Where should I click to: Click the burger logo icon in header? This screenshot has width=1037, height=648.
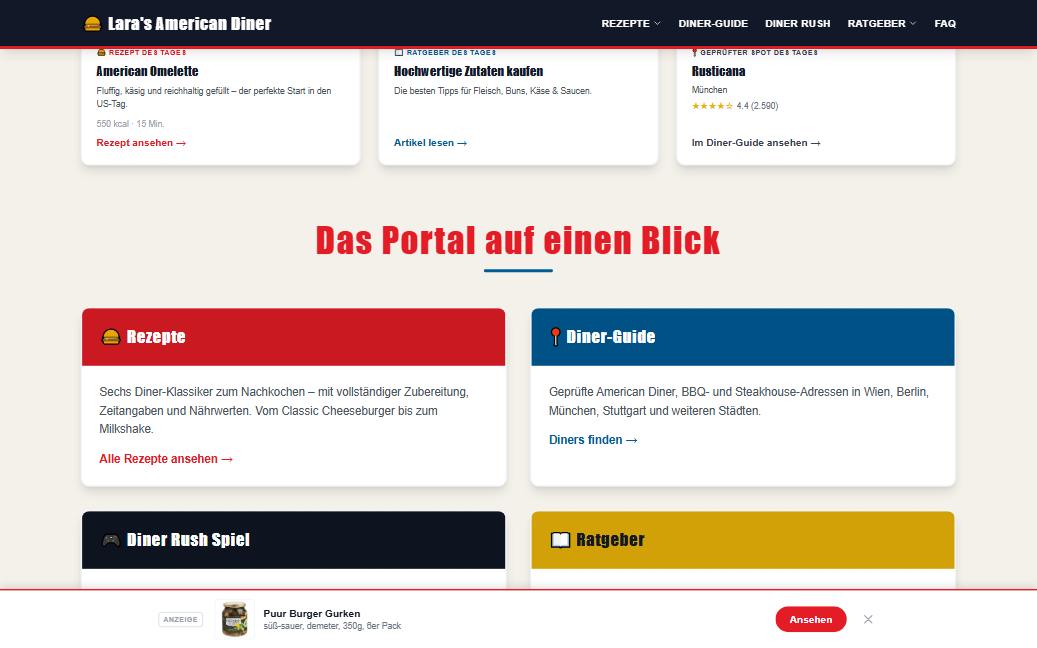click(93, 24)
